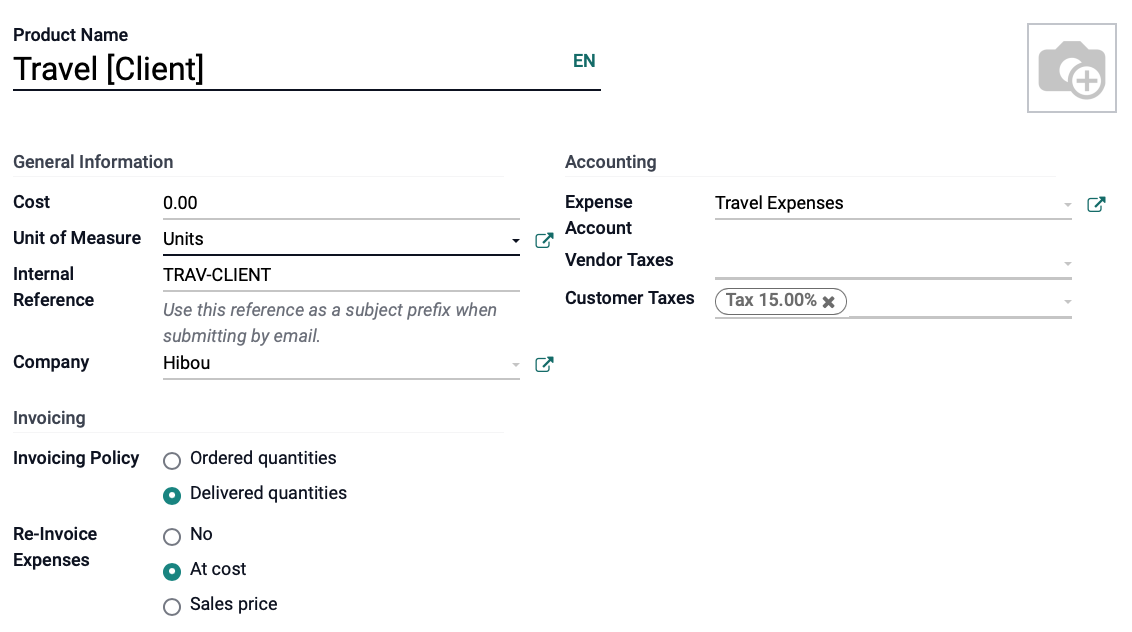Click the EN translation button
Viewport: 1132px width, 632px height.
click(584, 61)
